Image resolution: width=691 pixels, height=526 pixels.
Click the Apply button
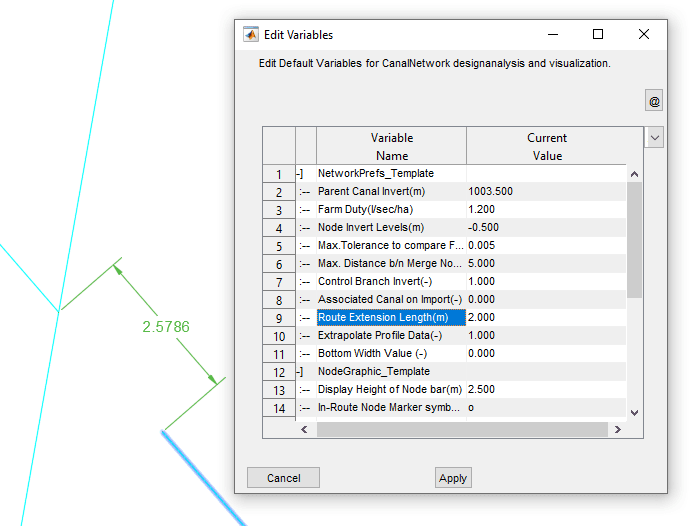click(x=453, y=478)
